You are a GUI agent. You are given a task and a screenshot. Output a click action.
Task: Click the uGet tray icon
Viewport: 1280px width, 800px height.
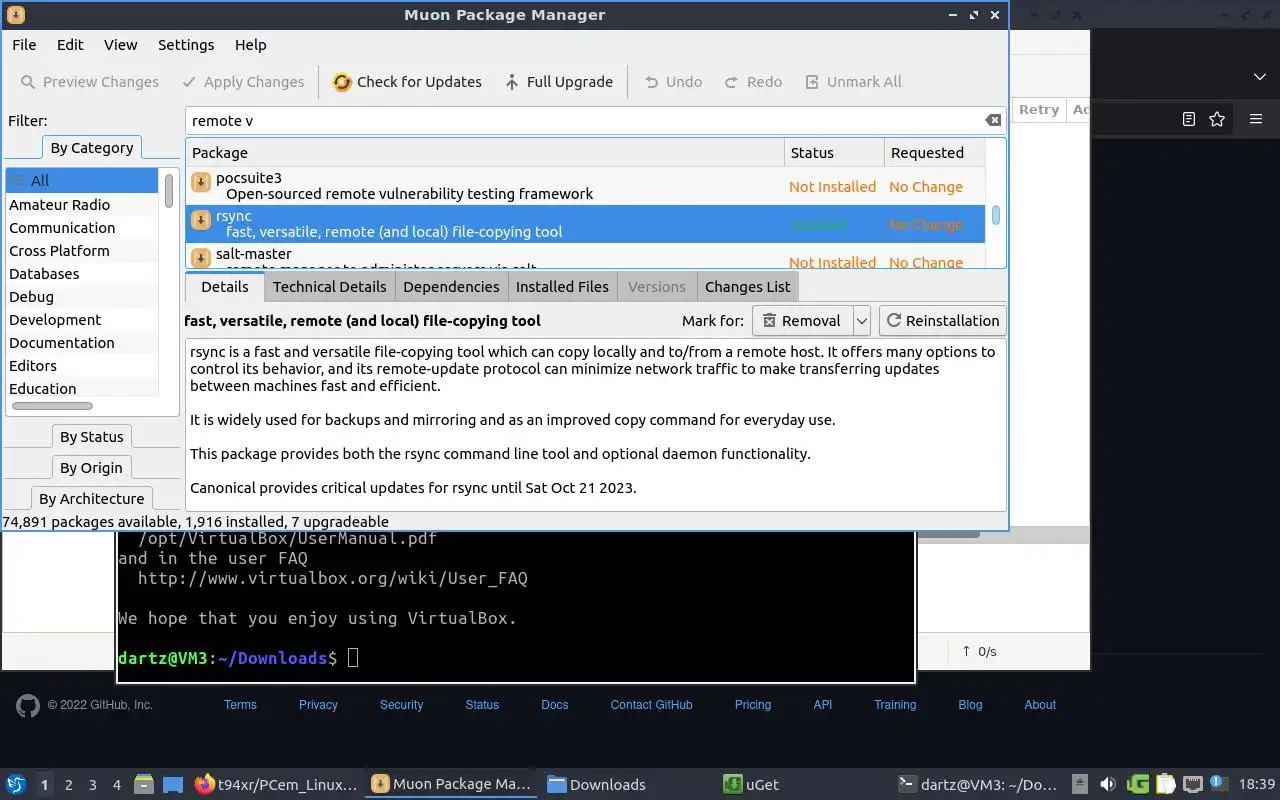point(1138,784)
